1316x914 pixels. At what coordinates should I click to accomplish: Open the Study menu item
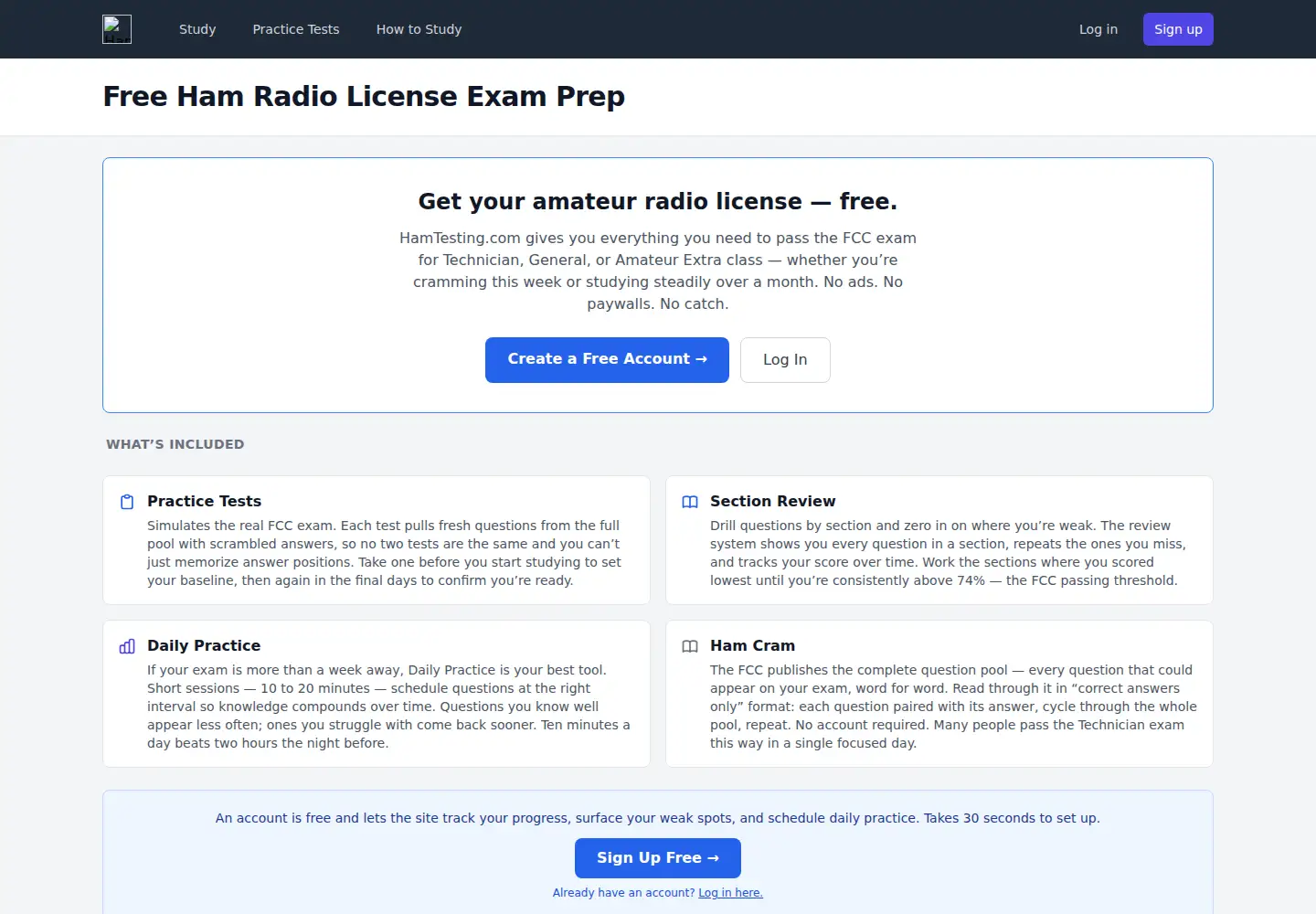click(x=197, y=29)
